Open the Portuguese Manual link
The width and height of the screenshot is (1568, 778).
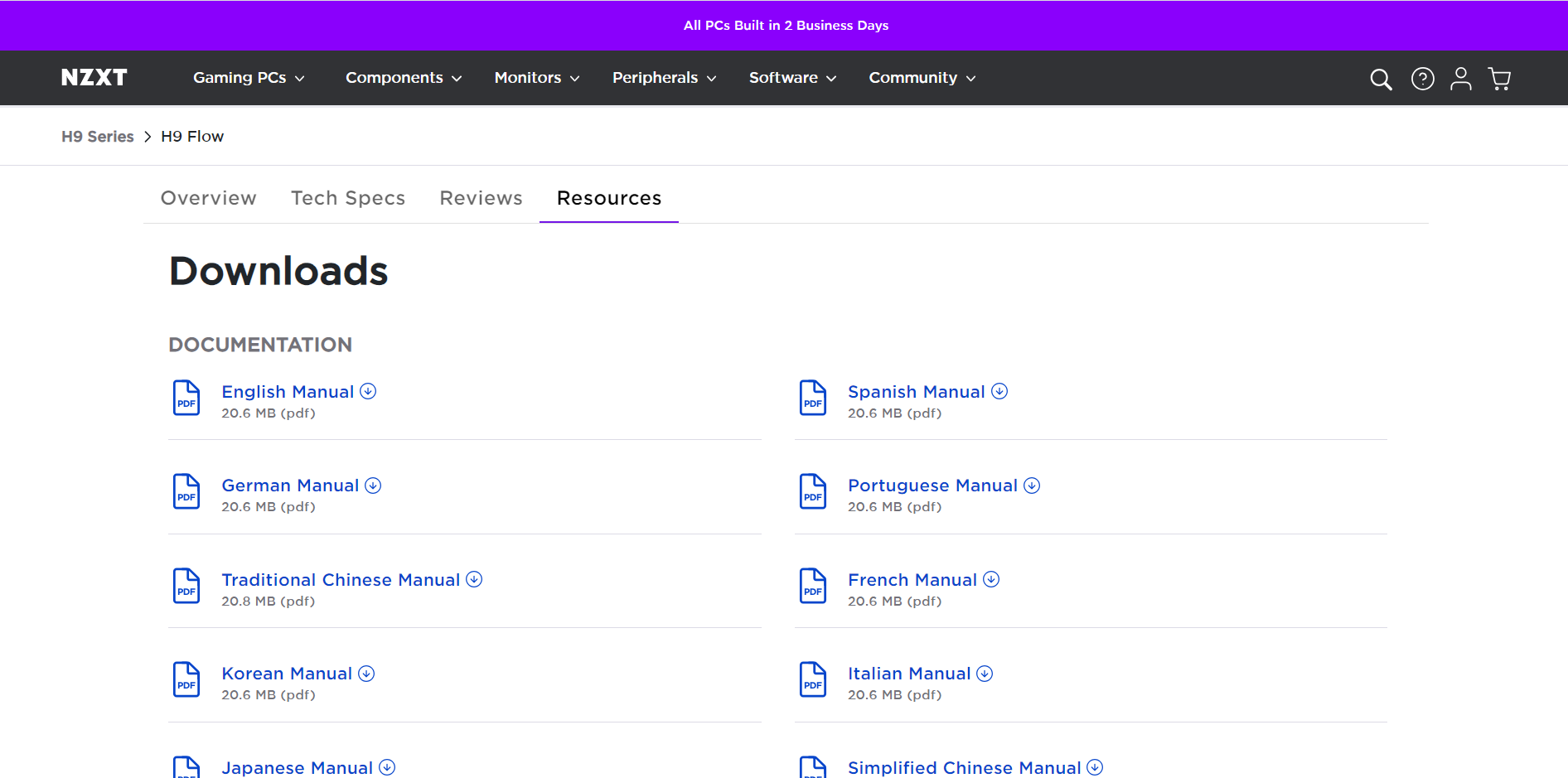click(x=932, y=486)
